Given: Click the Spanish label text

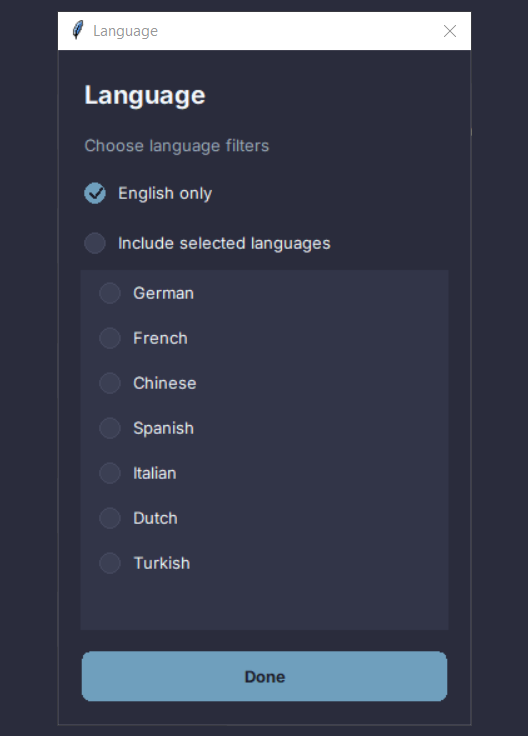Looking at the screenshot, I should coord(163,429).
